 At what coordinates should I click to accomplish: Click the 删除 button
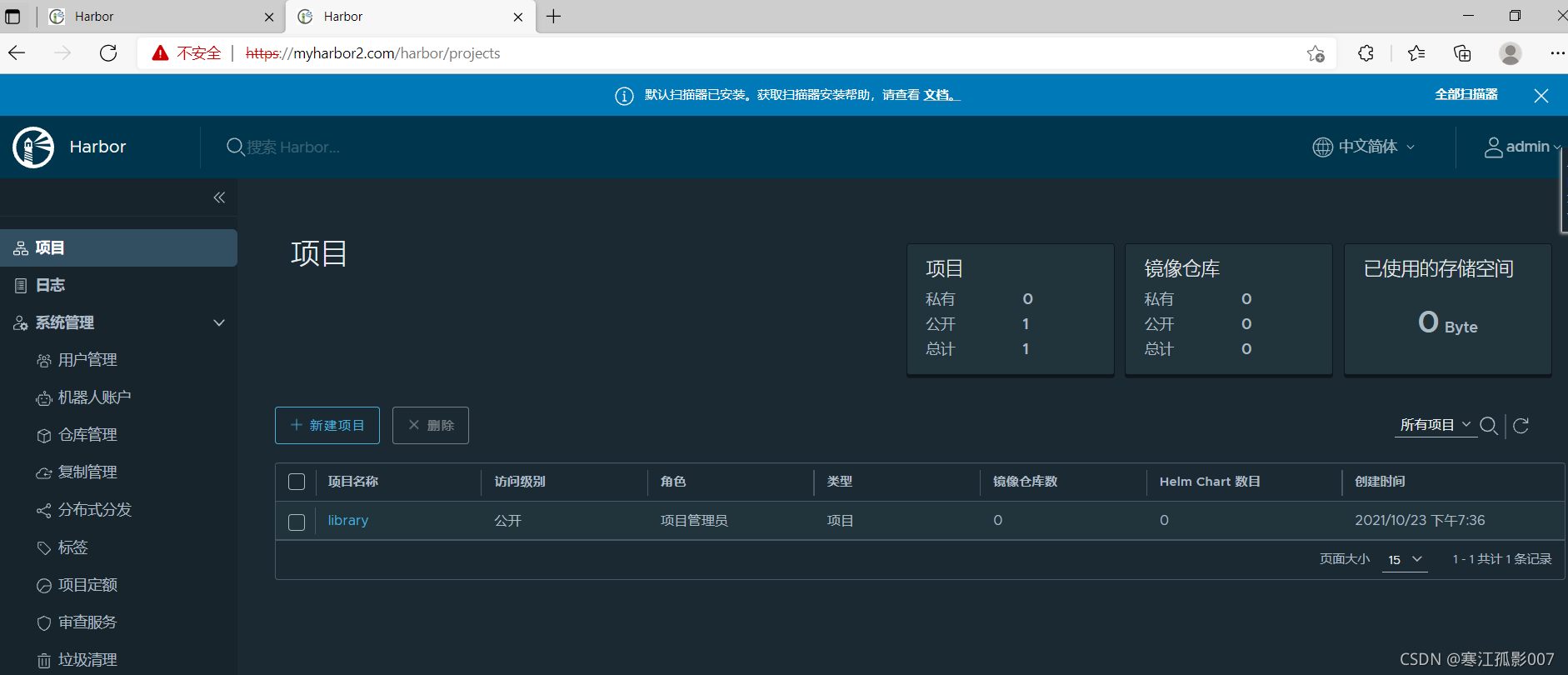[x=431, y=425]
